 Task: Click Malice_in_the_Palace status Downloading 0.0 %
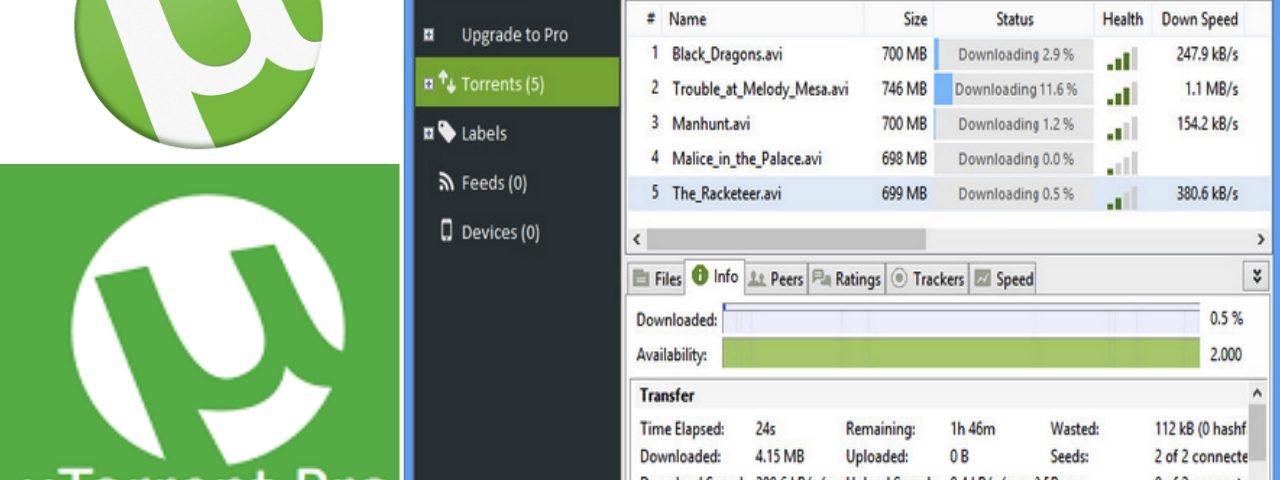click(x=1015, y=158)
